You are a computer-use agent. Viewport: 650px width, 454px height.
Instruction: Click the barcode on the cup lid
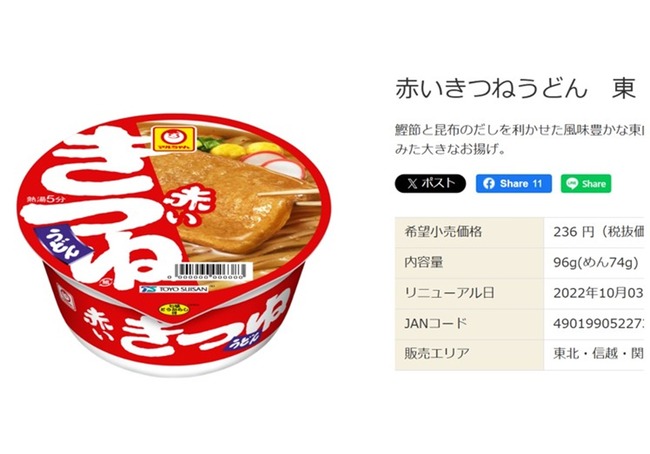(x=210, y=272)
